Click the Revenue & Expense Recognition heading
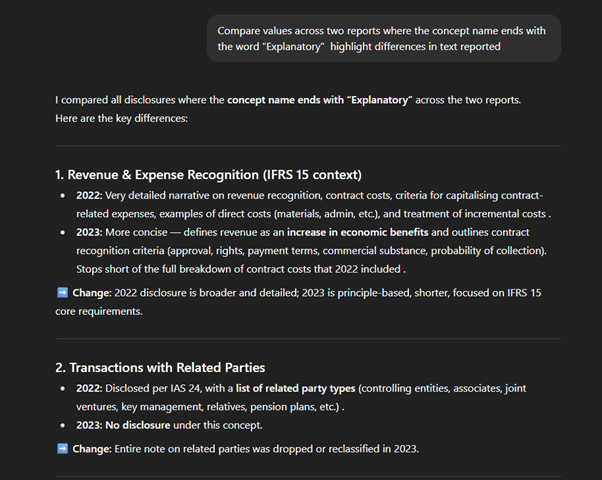Image resolution: width=602 pixels, height=480 pixels. coord(207,175)
